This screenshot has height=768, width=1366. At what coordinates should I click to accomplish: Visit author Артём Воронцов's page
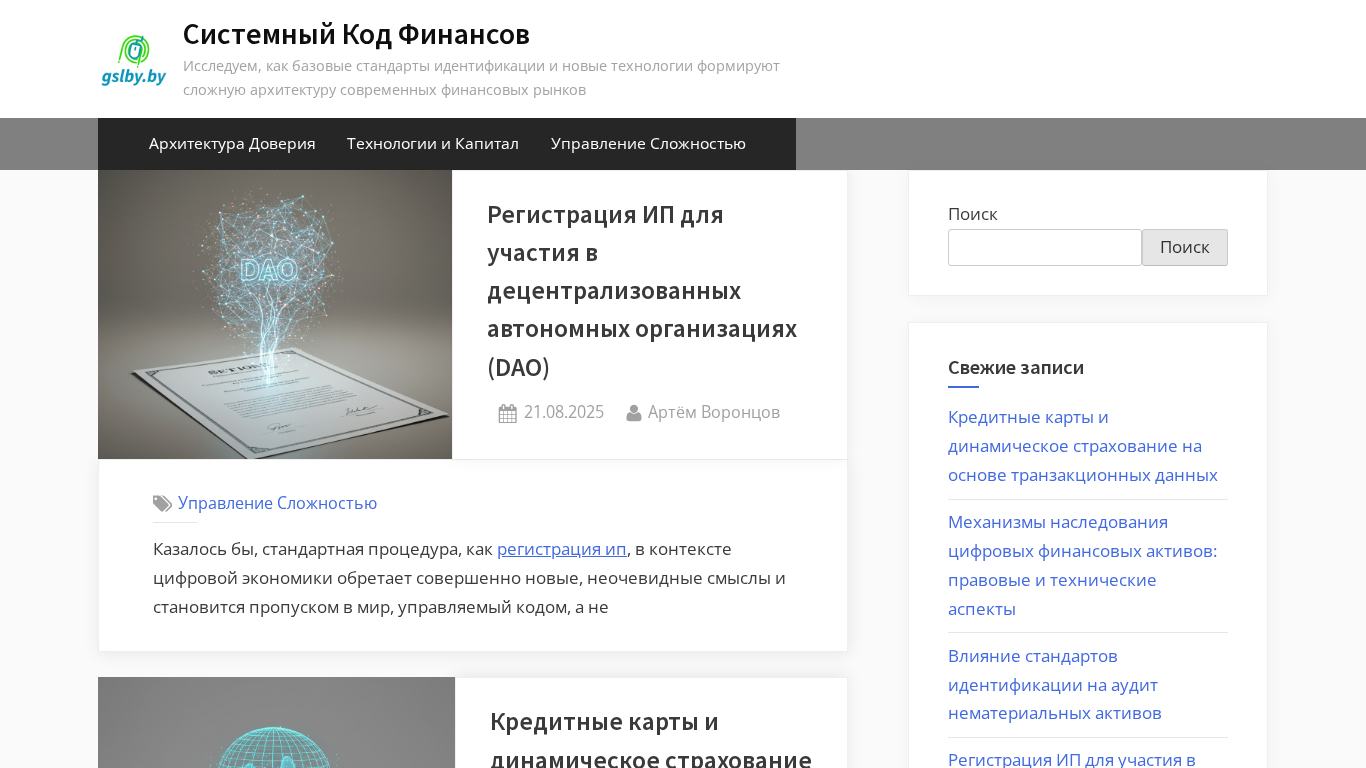tap(714, 412)
